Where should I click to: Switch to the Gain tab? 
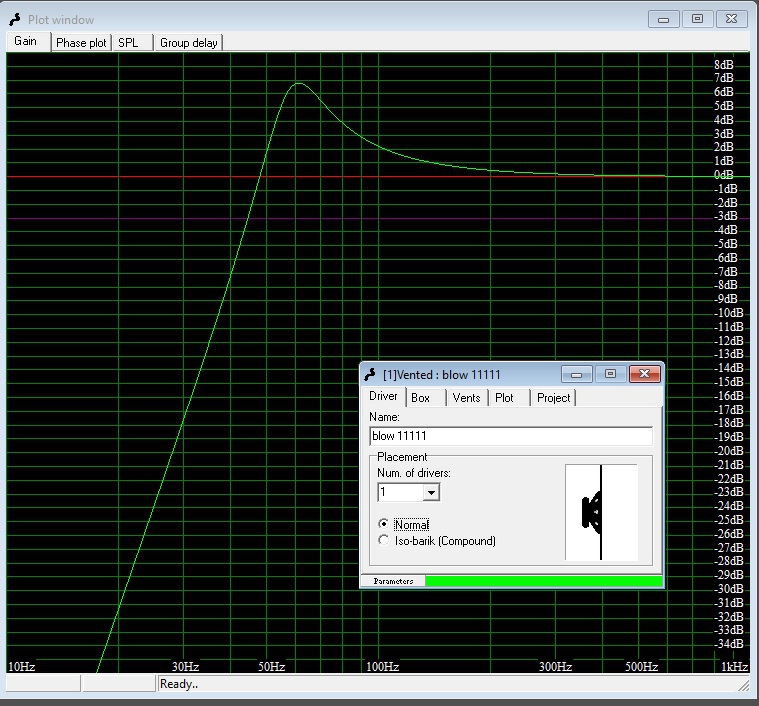tap(28, 42)
